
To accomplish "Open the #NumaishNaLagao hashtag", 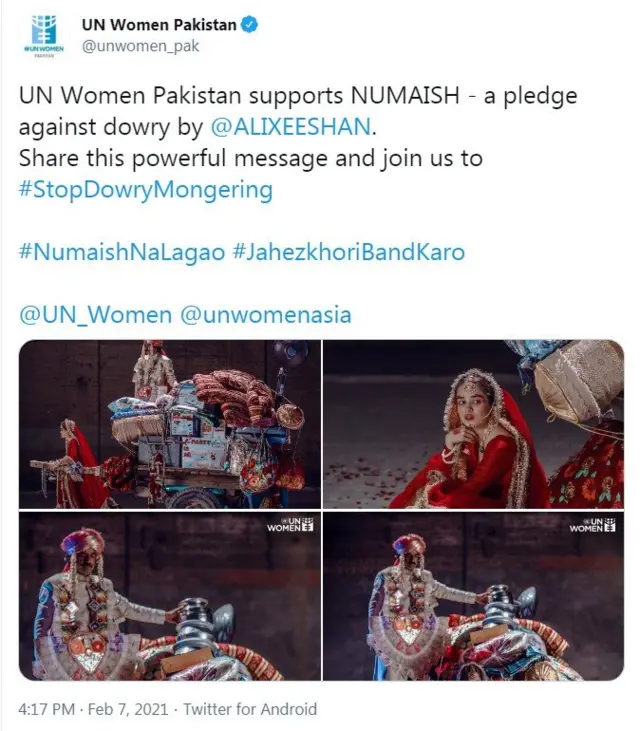I will tap(122, 252).
